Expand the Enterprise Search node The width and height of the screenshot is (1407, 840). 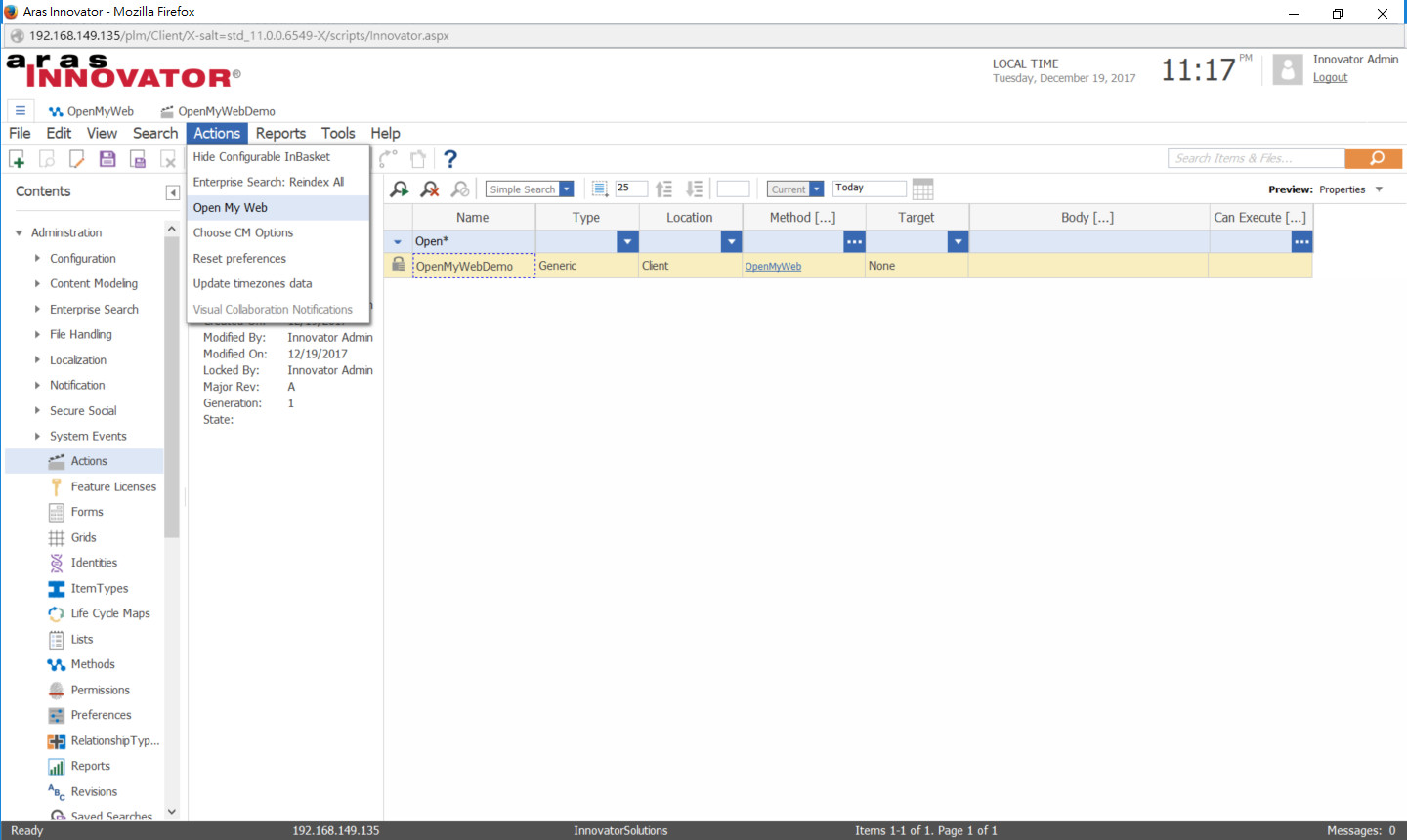coord(37,309)
